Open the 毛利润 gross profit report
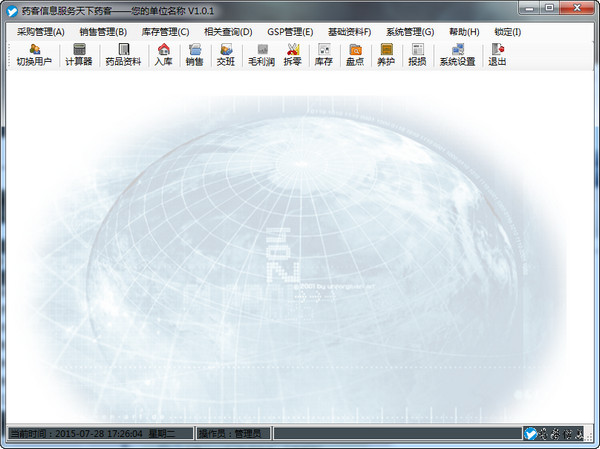This screenshot has width=600, height=449. tap(261, 55)
